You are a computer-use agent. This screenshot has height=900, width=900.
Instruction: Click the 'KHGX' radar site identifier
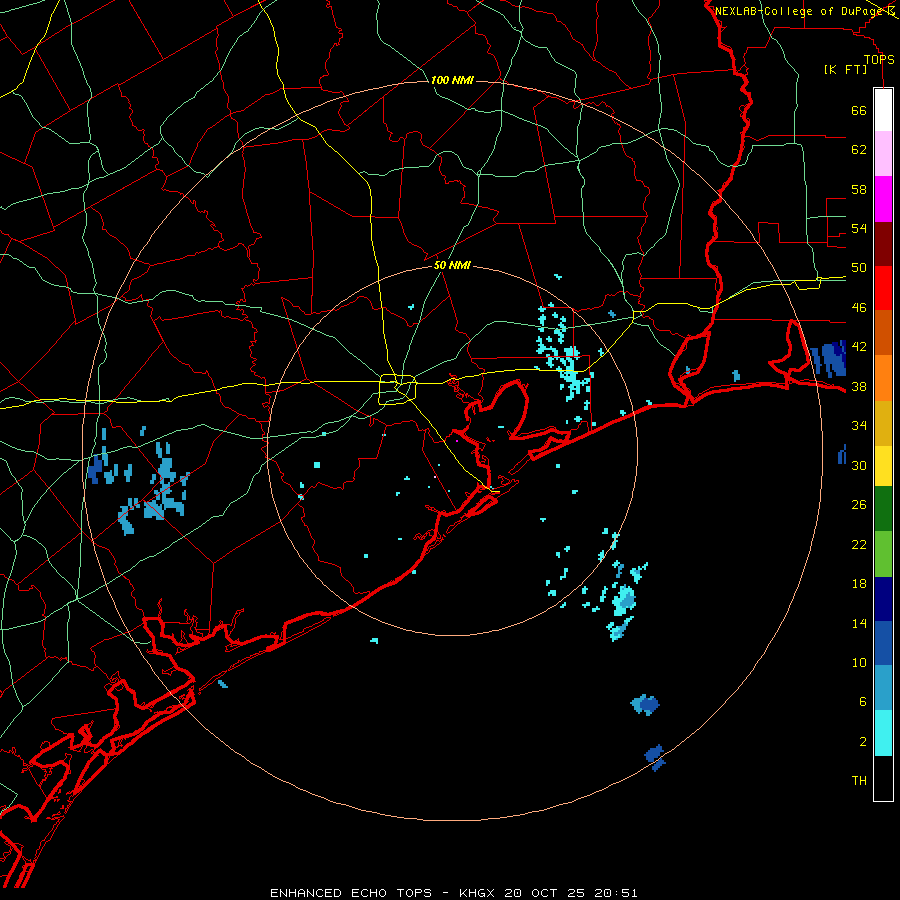click(479, 893)
